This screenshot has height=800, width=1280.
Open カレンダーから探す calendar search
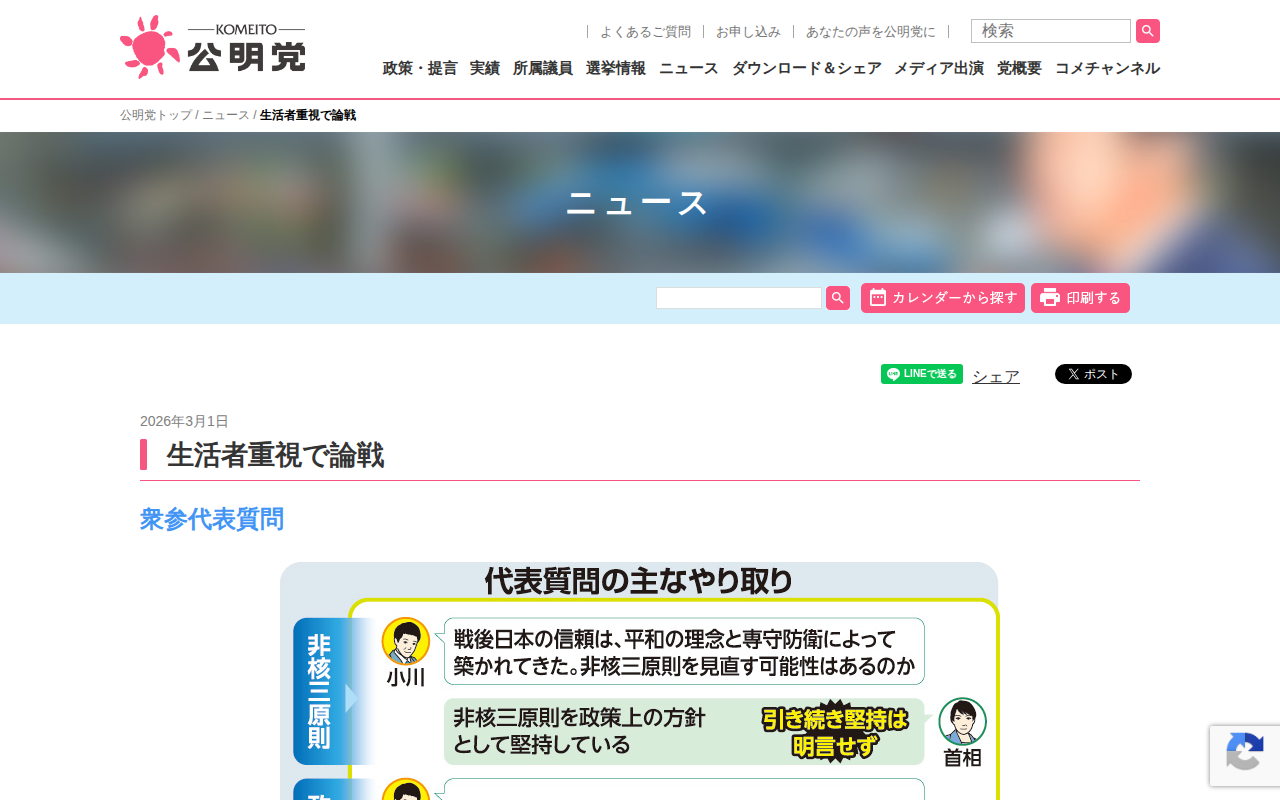(943, 298)
